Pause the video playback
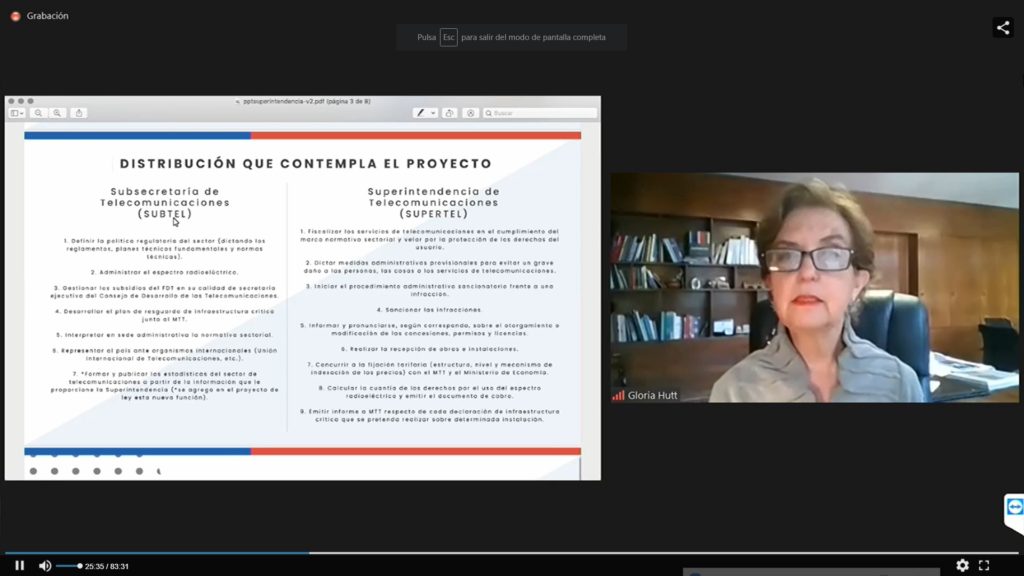 point(20,566)
